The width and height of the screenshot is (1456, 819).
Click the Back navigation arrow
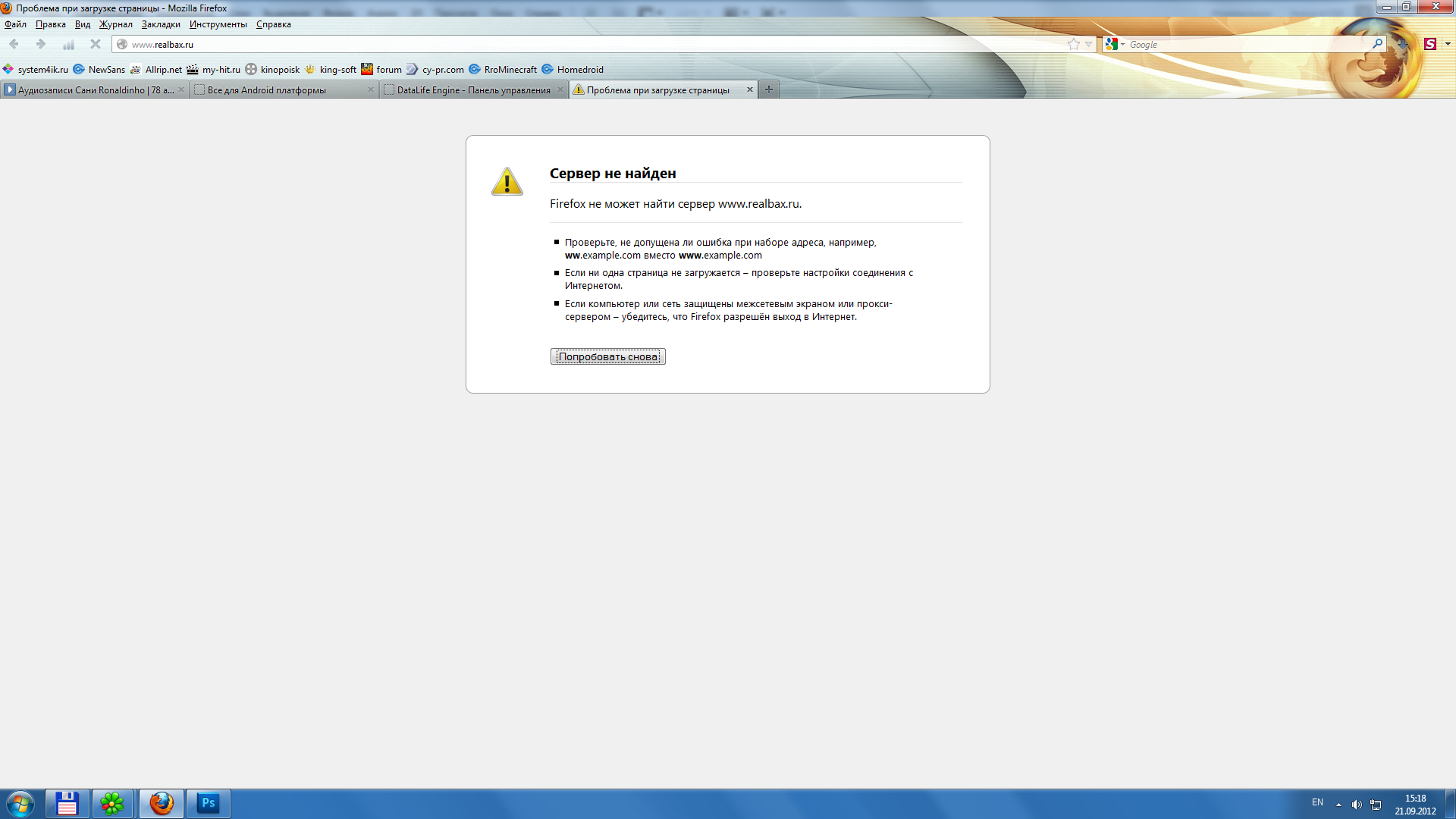pyautogui.click(x=14, y=44)
